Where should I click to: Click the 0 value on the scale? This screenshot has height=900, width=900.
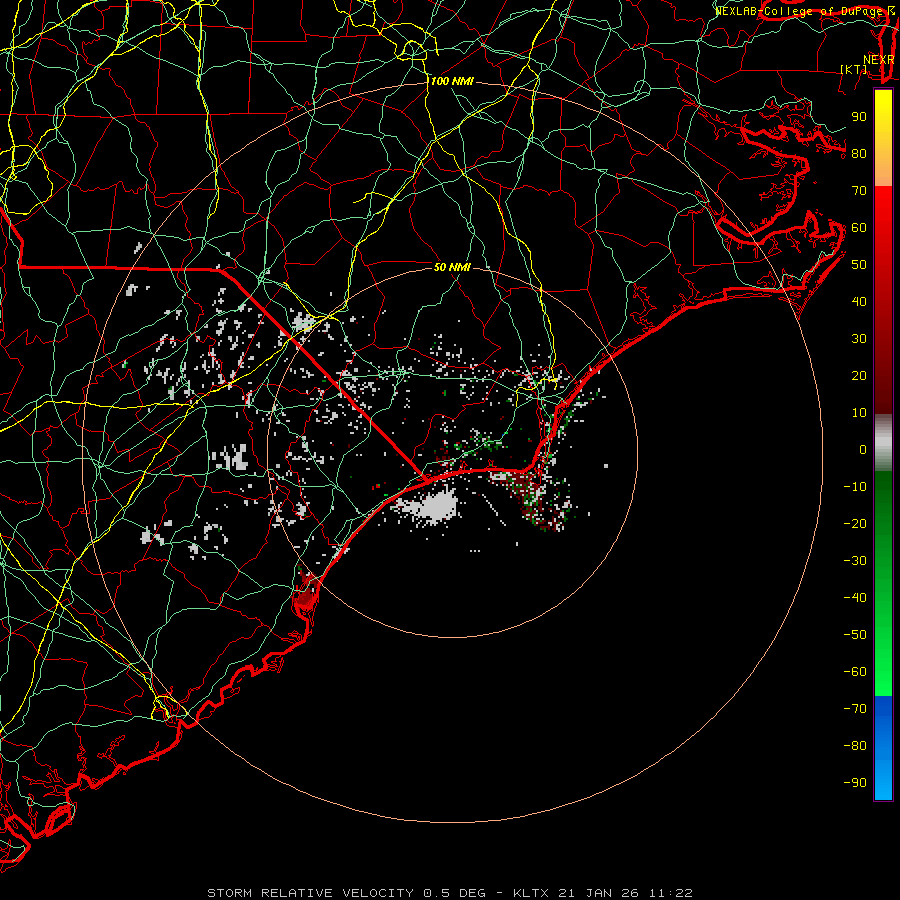click(x=863, y=450)
